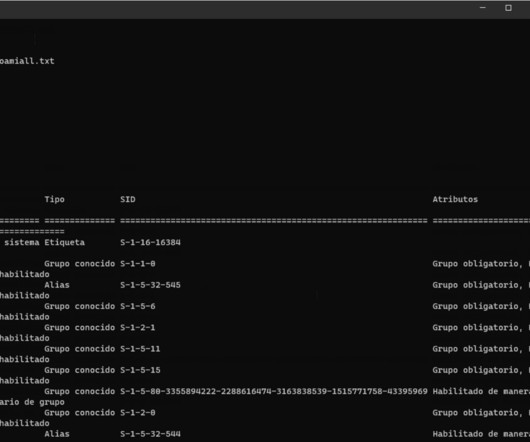Image resolution: width=530 pixels, height=442 pixels.
Task: Click the Etiqueta type entry
Action: (65, 243)
